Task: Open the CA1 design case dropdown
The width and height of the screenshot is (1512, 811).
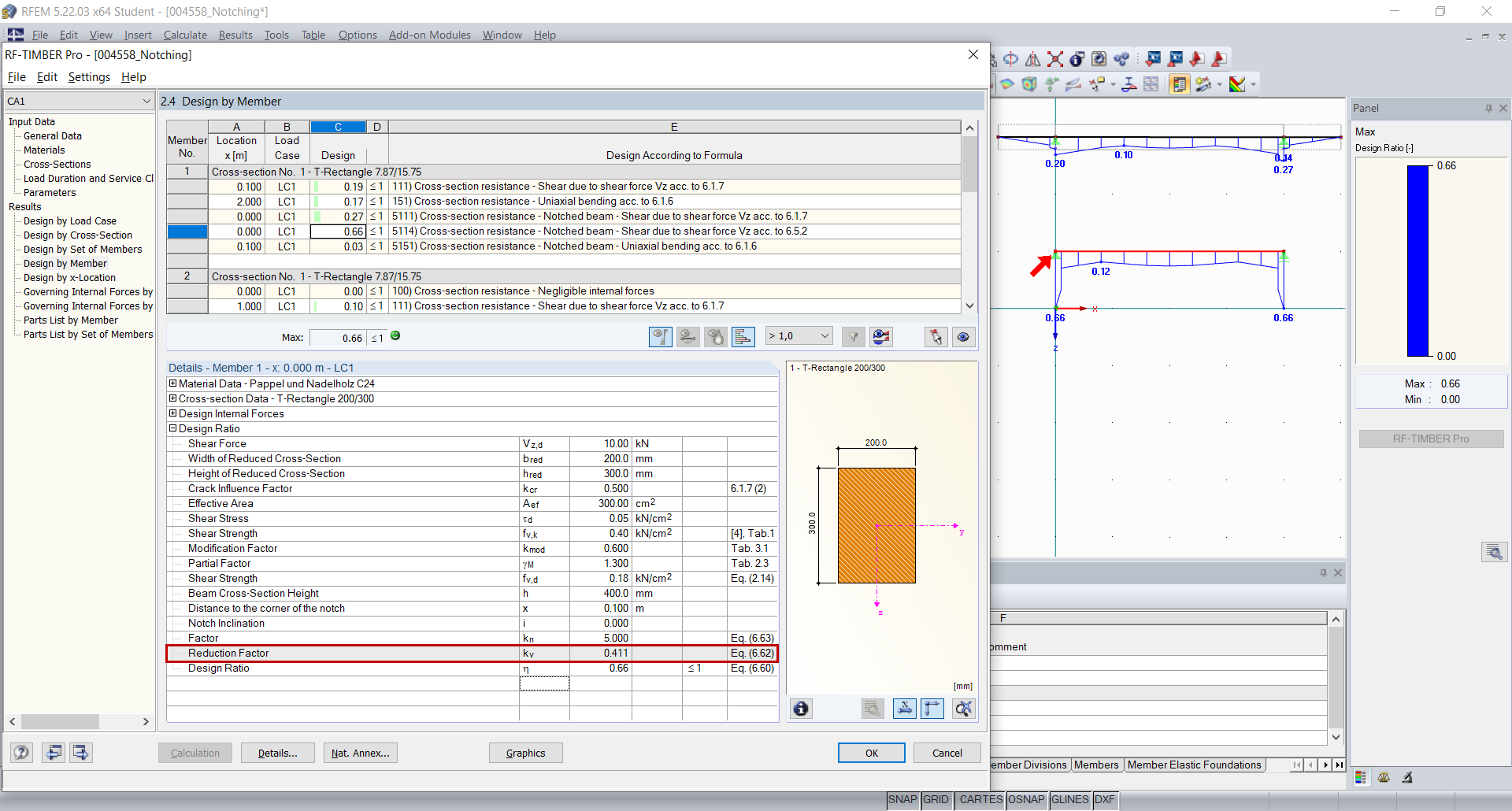Action: click(146, 102)
